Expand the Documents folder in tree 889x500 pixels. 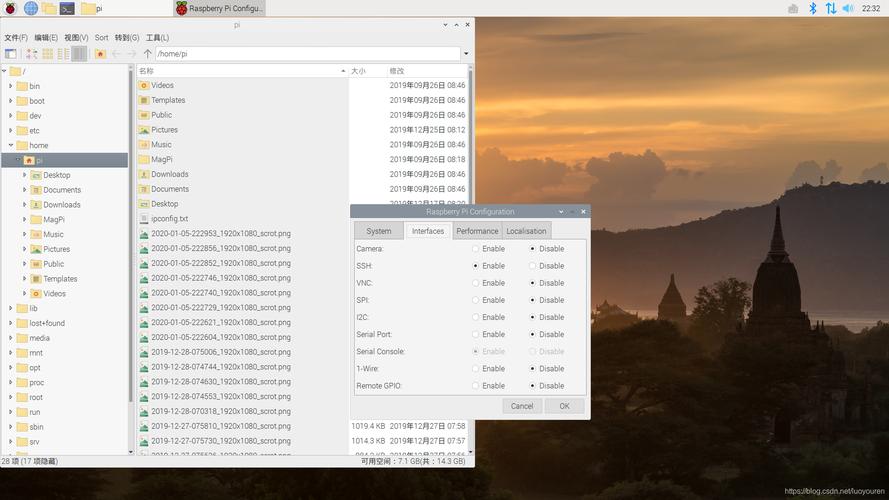point(24,190)
